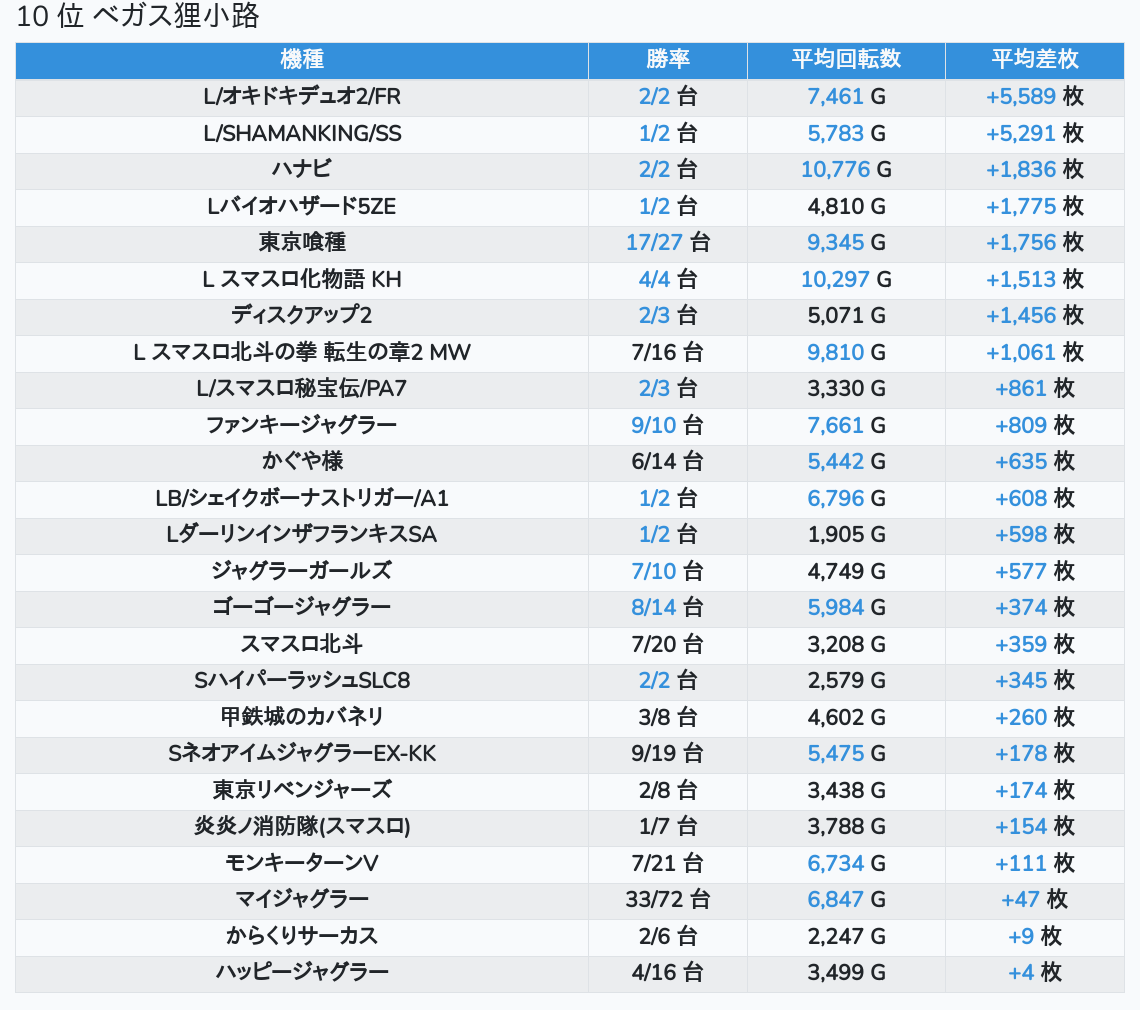Select L スマスロ化物語 KH machine name
1140x1010 pixels.
click(x=302, y=280)
